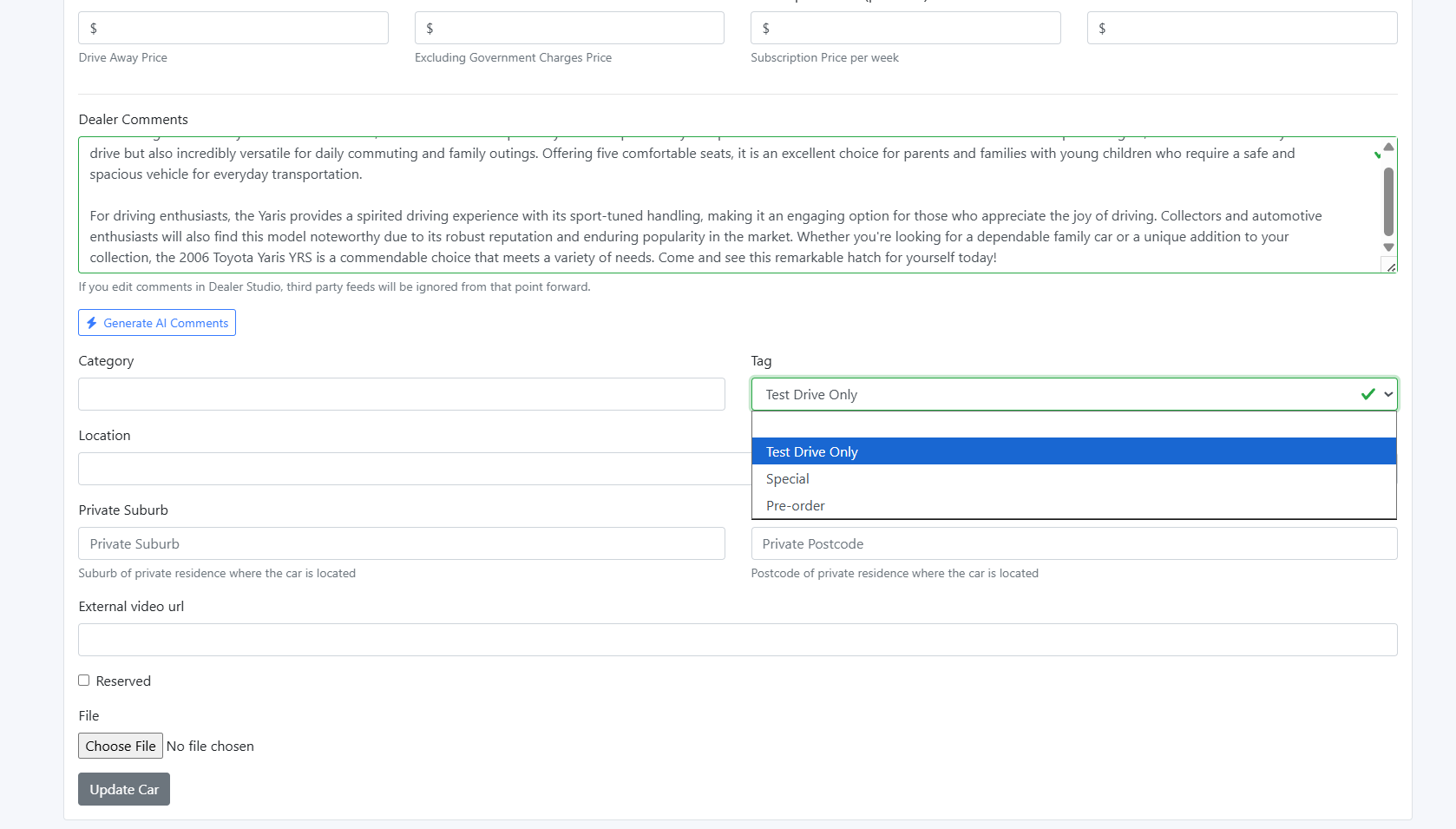Click into the Category input box
The image size is (1456, 829).
point(401,394)
